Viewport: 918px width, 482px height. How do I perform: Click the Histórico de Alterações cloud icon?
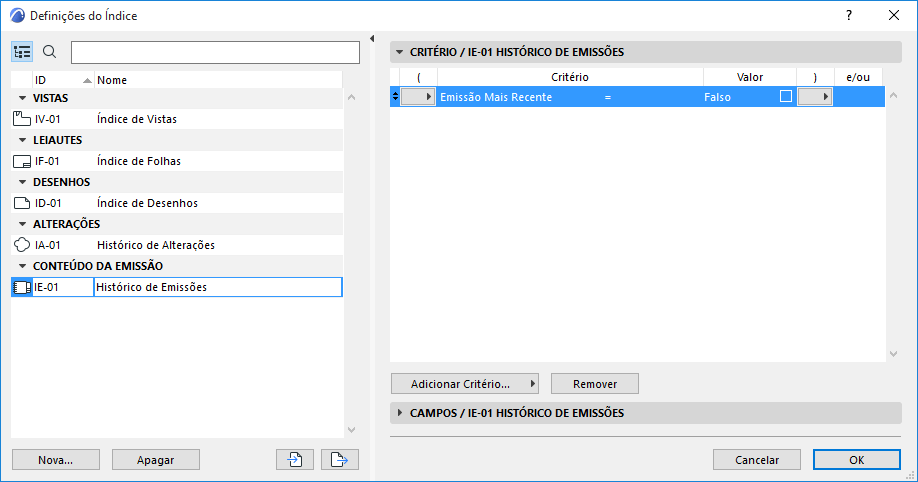[22, 245]
